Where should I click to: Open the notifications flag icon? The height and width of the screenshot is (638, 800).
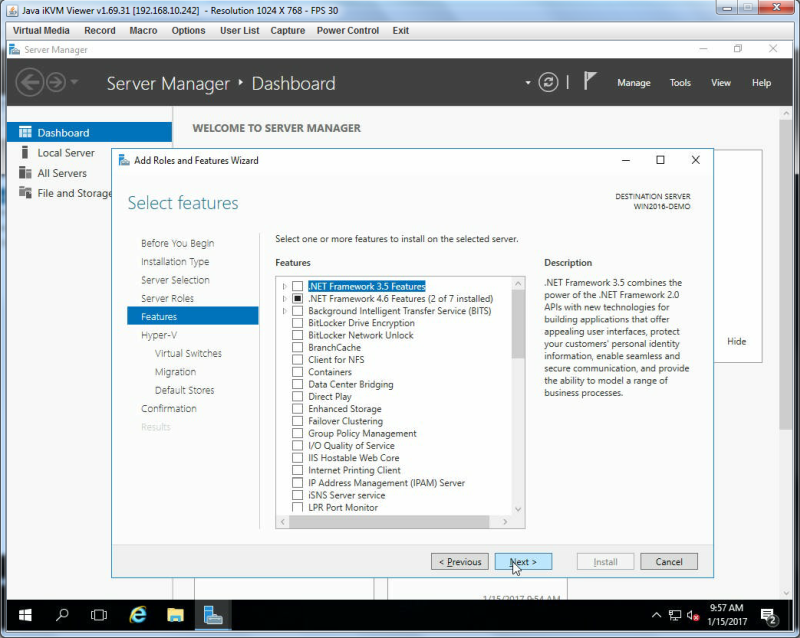pos(590,81)
